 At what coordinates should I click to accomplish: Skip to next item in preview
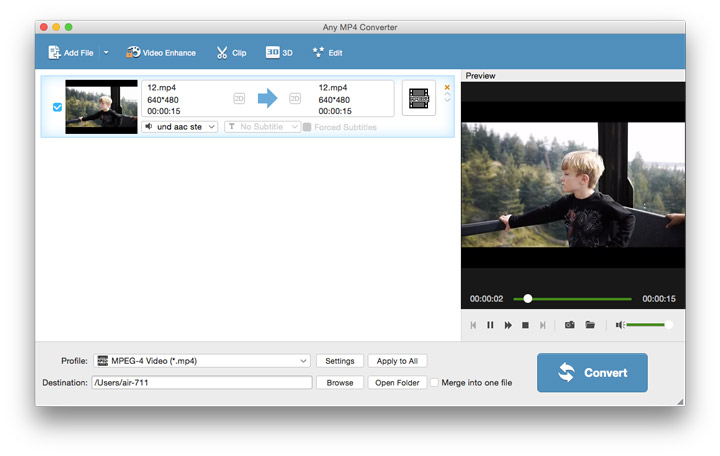coord(543,325)
